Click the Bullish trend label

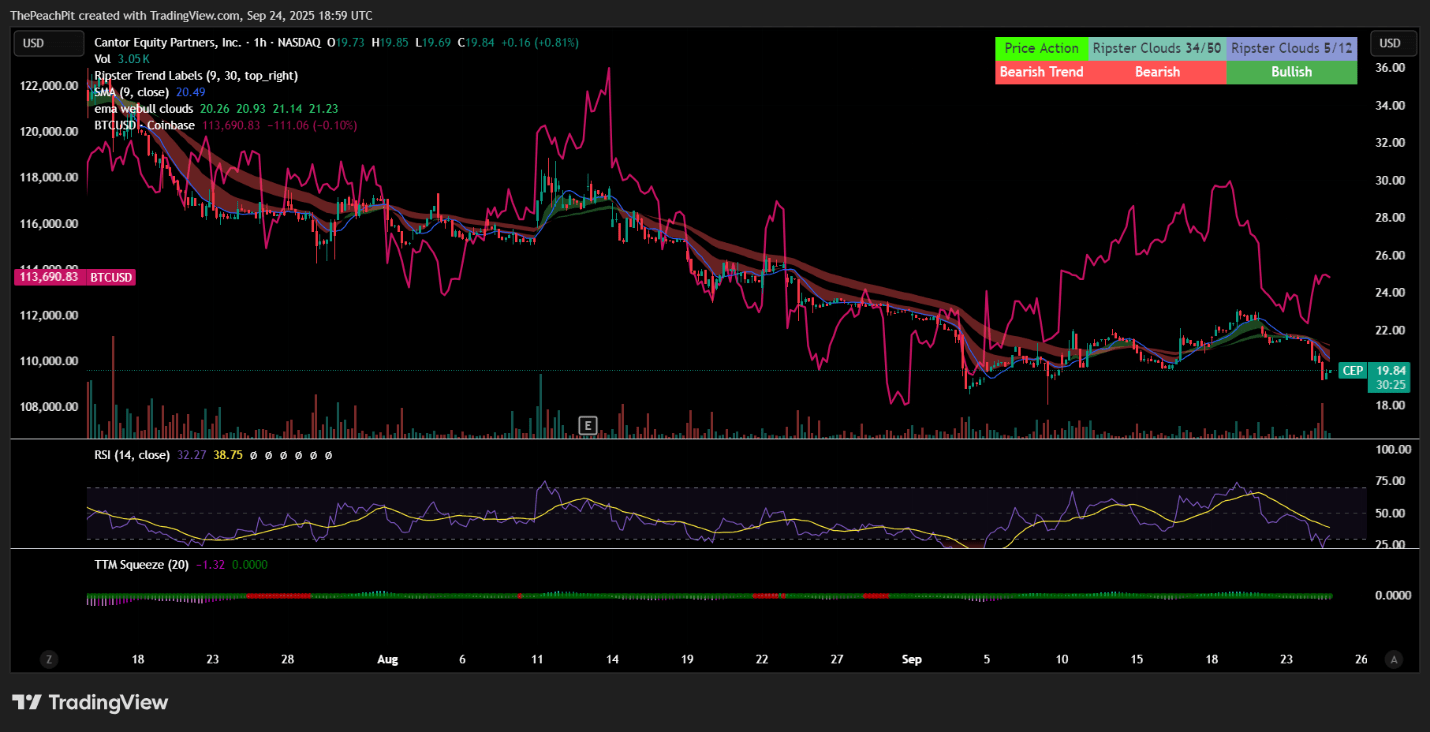[1291, 72]
